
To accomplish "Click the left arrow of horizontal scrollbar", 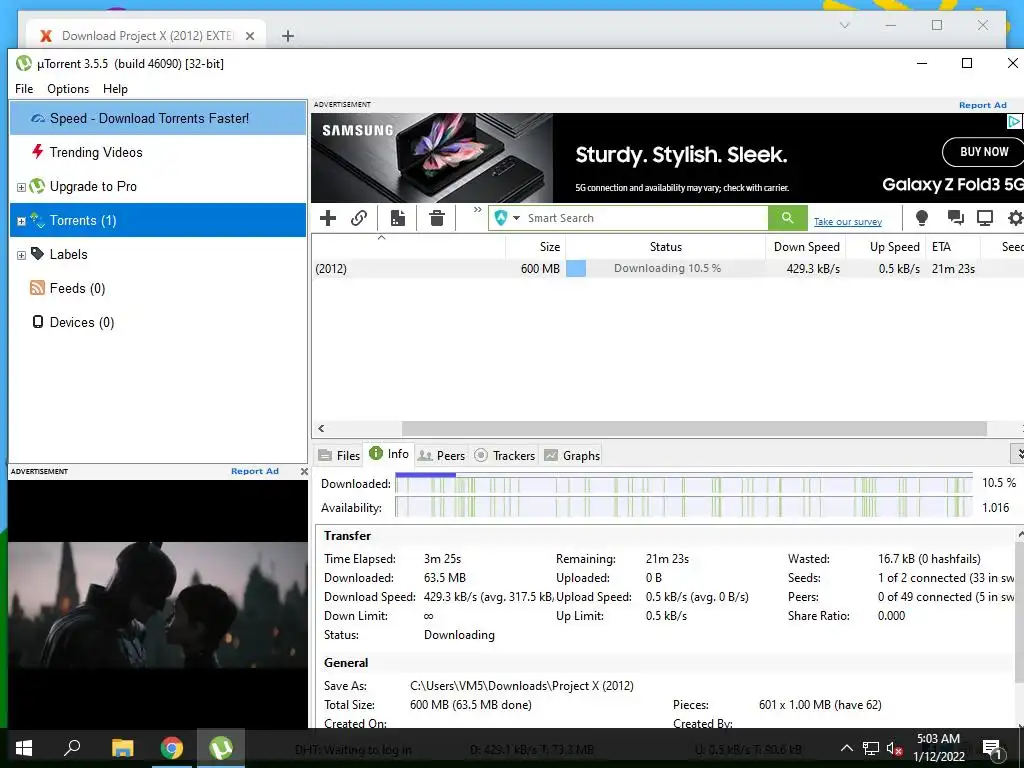I will [x=321, y=428].
